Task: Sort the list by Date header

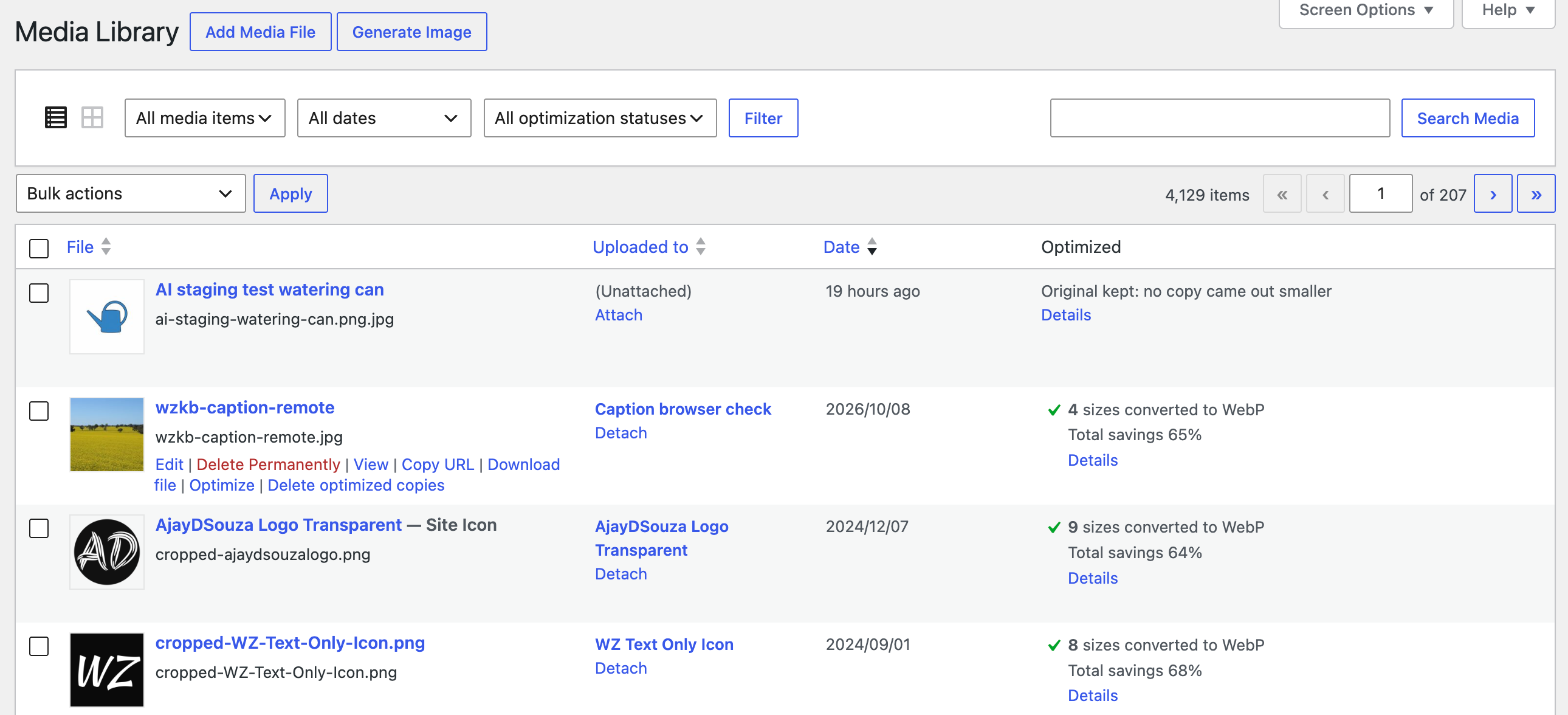Action: click(x=842, y=247)
